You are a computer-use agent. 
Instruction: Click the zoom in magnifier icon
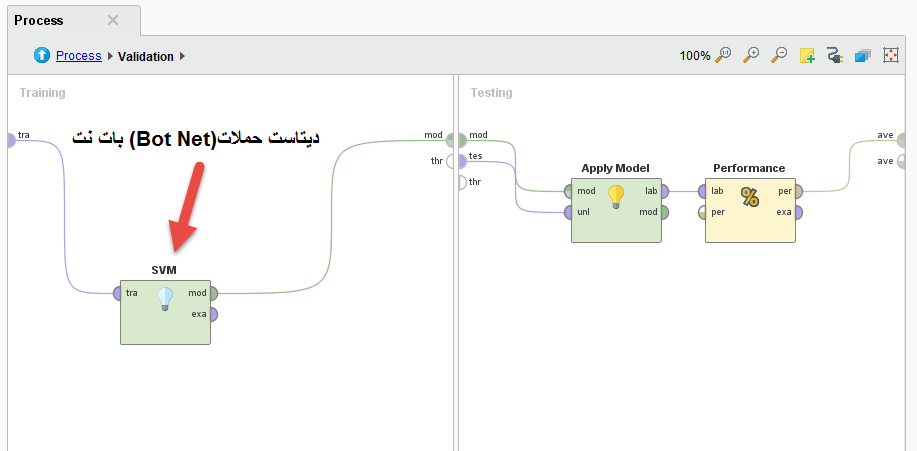click(x=752, y=56)
